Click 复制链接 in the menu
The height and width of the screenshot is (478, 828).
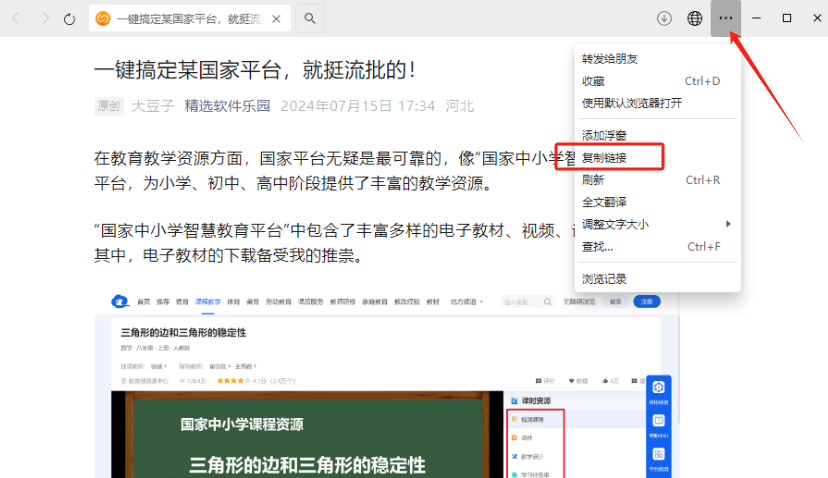[x=604, y=158]
